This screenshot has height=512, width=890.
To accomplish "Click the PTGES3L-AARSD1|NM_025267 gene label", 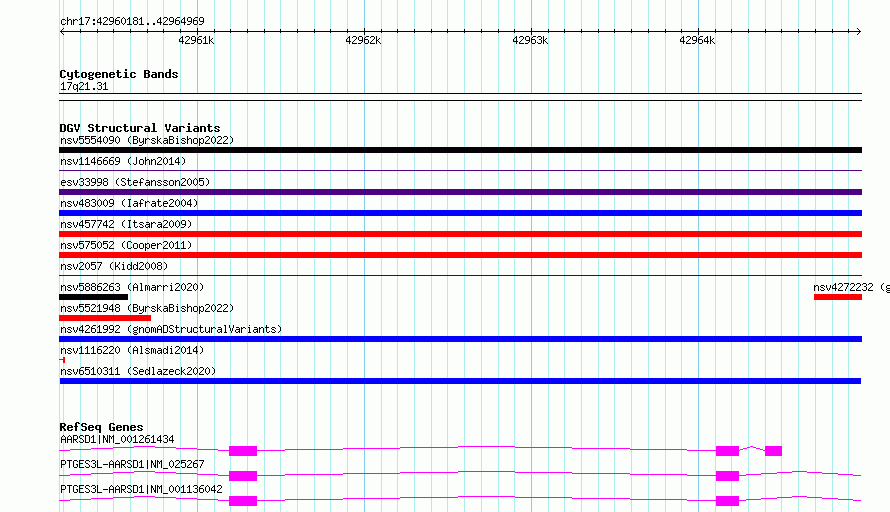I will pyautogui.click(x=132, y=464).
